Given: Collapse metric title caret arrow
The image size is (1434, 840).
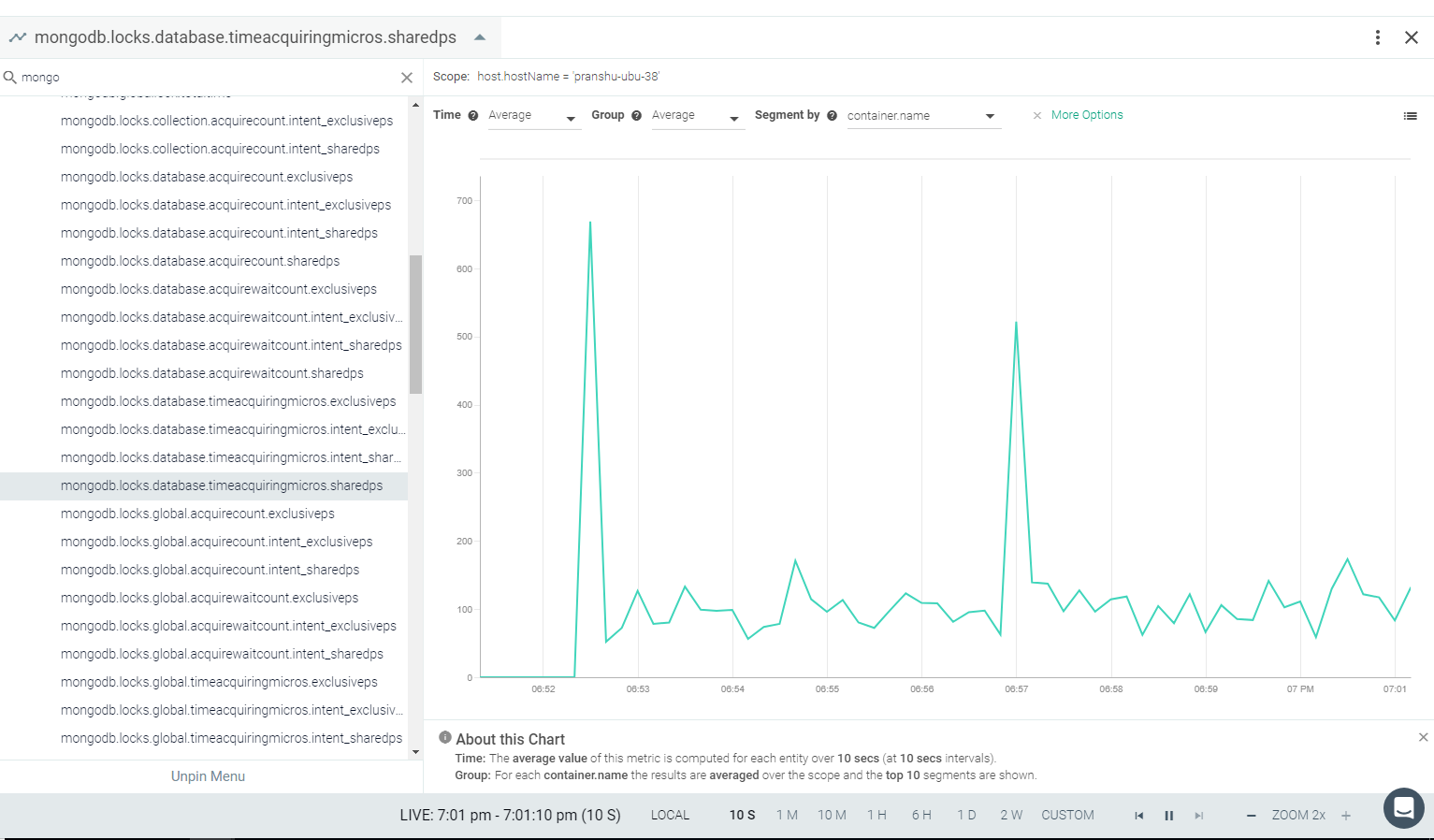Looking at the screenshot, I should click(480, 37).
